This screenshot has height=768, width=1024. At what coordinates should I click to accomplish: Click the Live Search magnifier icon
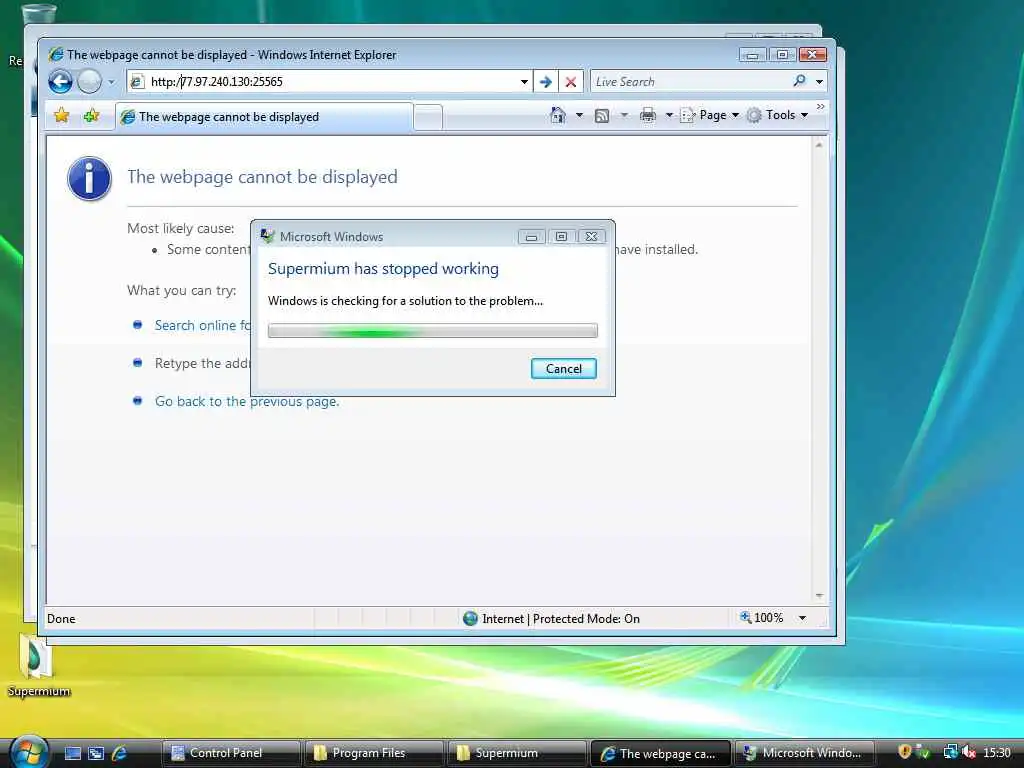[x=799, y=81]
